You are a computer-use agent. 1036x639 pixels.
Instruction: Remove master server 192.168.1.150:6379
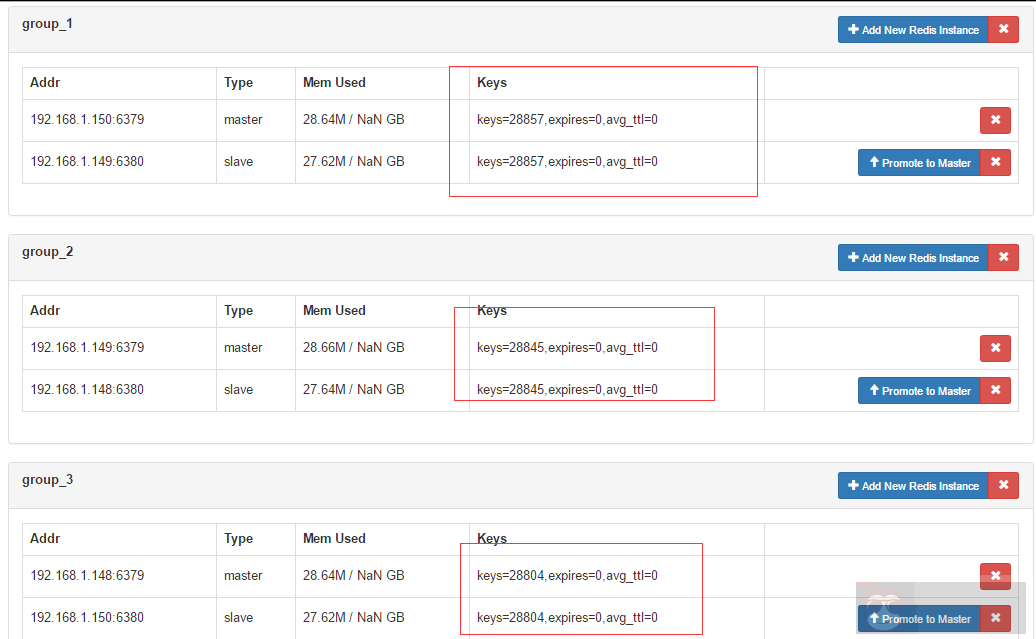pyautogui.click(x=995, y=120)
